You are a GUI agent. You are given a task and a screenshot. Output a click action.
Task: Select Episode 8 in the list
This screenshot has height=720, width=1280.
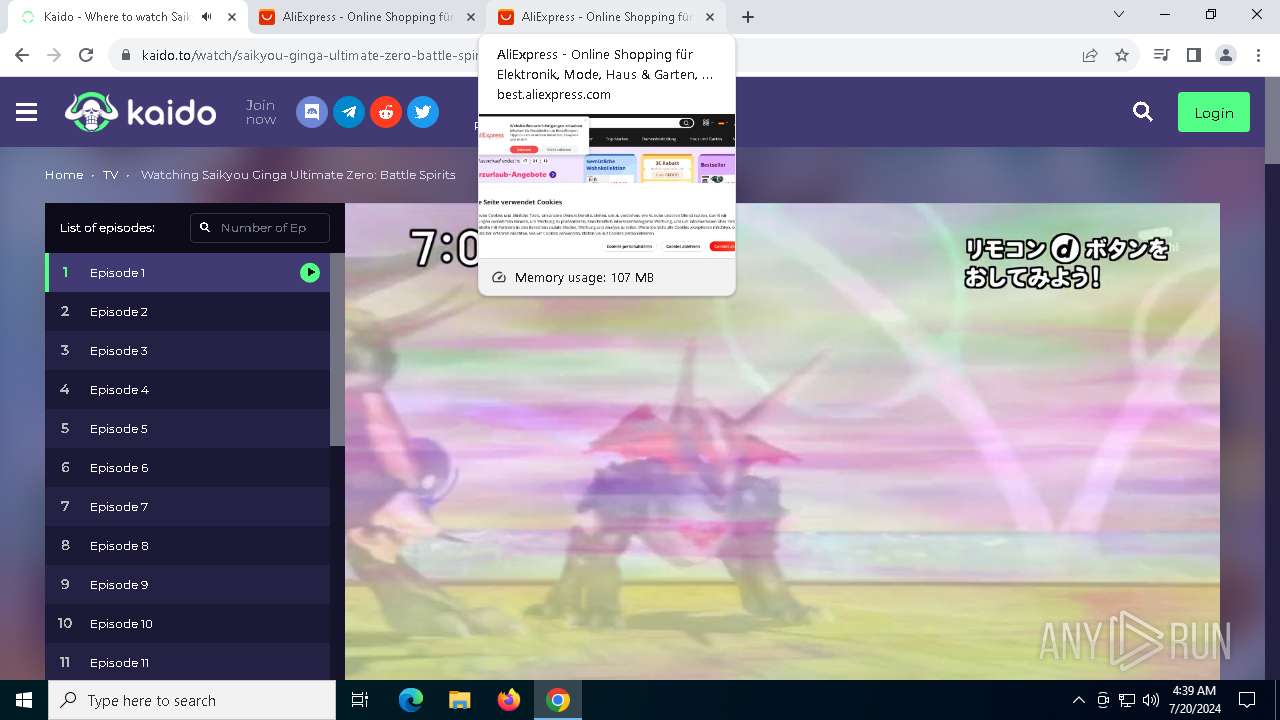coord(187,545)
